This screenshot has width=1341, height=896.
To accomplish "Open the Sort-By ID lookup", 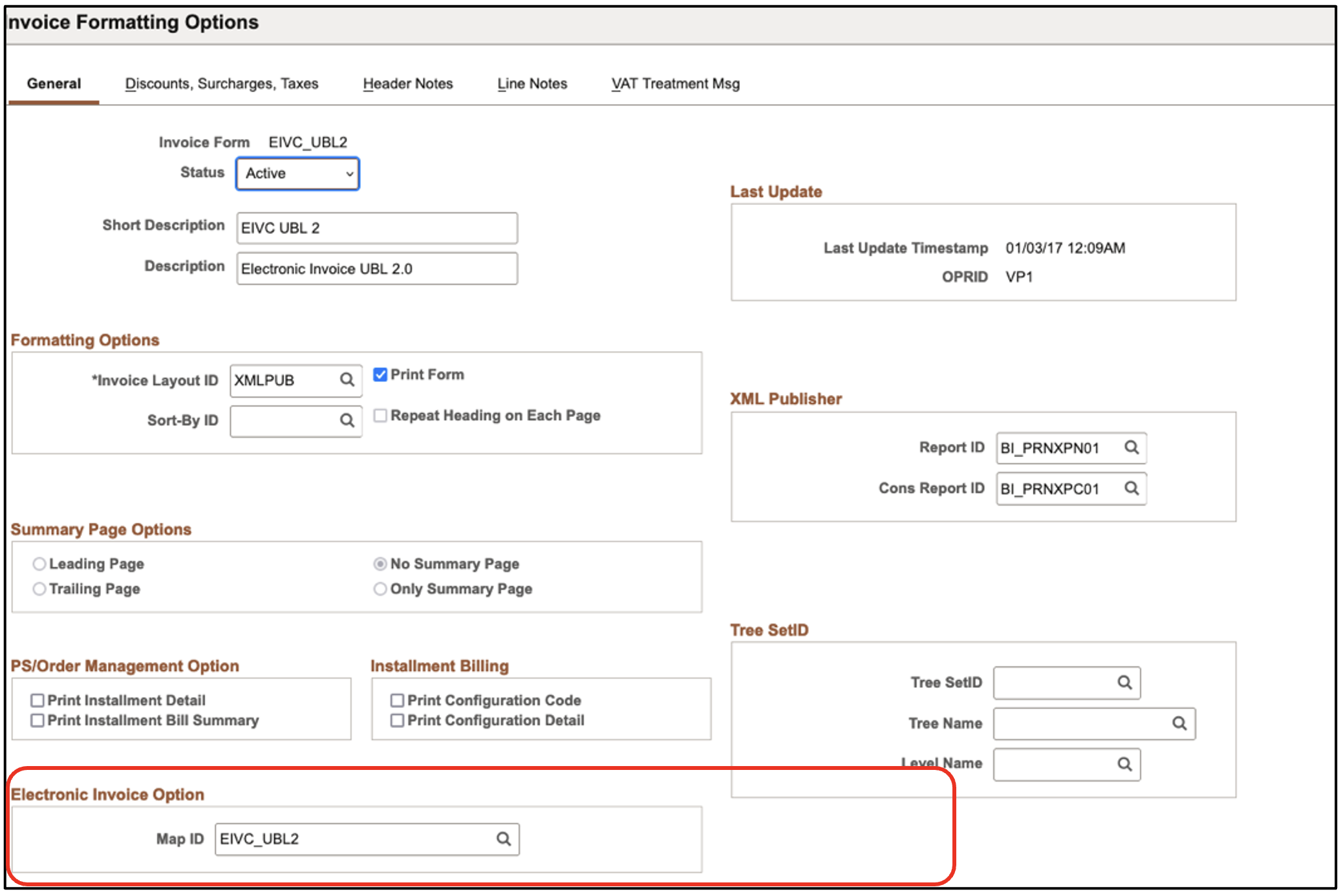I will click(x=348, y=421).
